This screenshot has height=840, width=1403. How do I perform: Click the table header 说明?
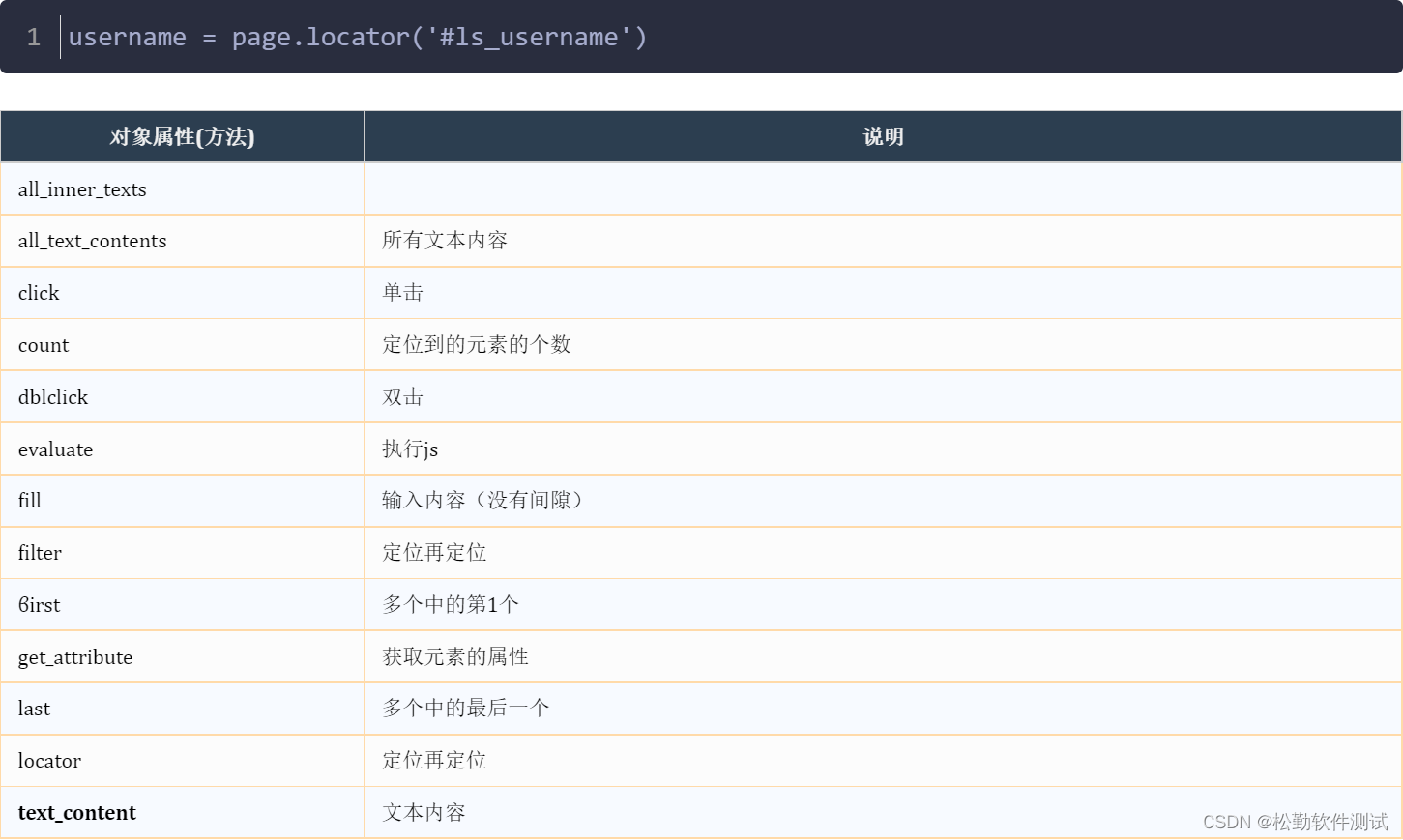tap(883, 136)
